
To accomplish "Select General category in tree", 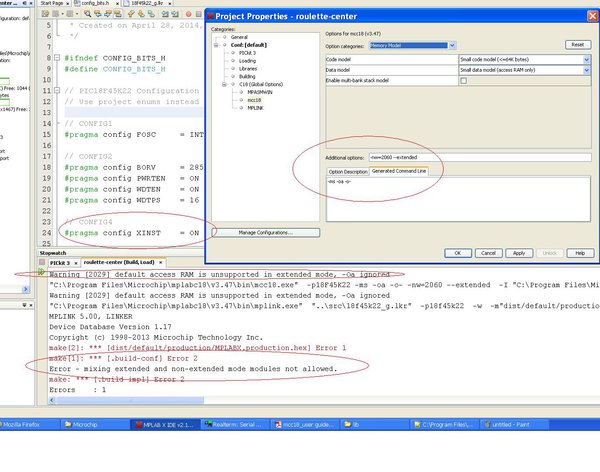I will point(239,37).
